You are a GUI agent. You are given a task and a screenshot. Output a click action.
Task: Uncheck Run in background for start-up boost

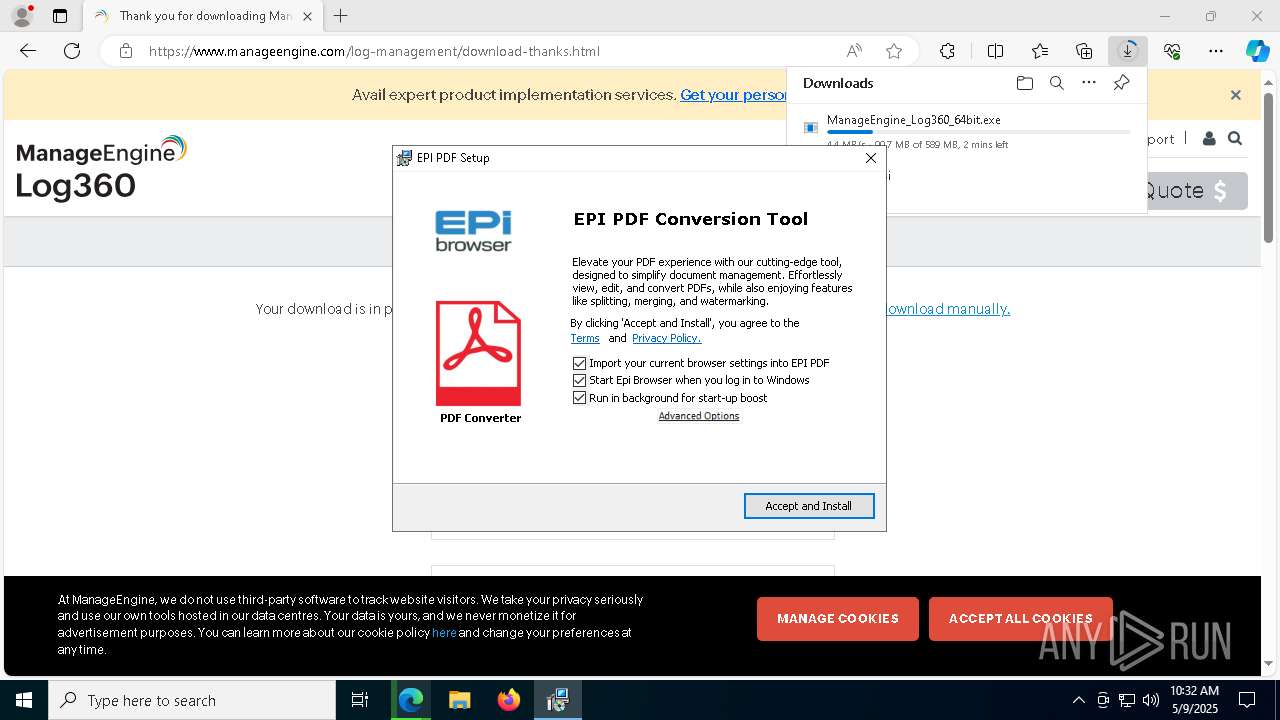pyautogui.click(x=579, y=398)
